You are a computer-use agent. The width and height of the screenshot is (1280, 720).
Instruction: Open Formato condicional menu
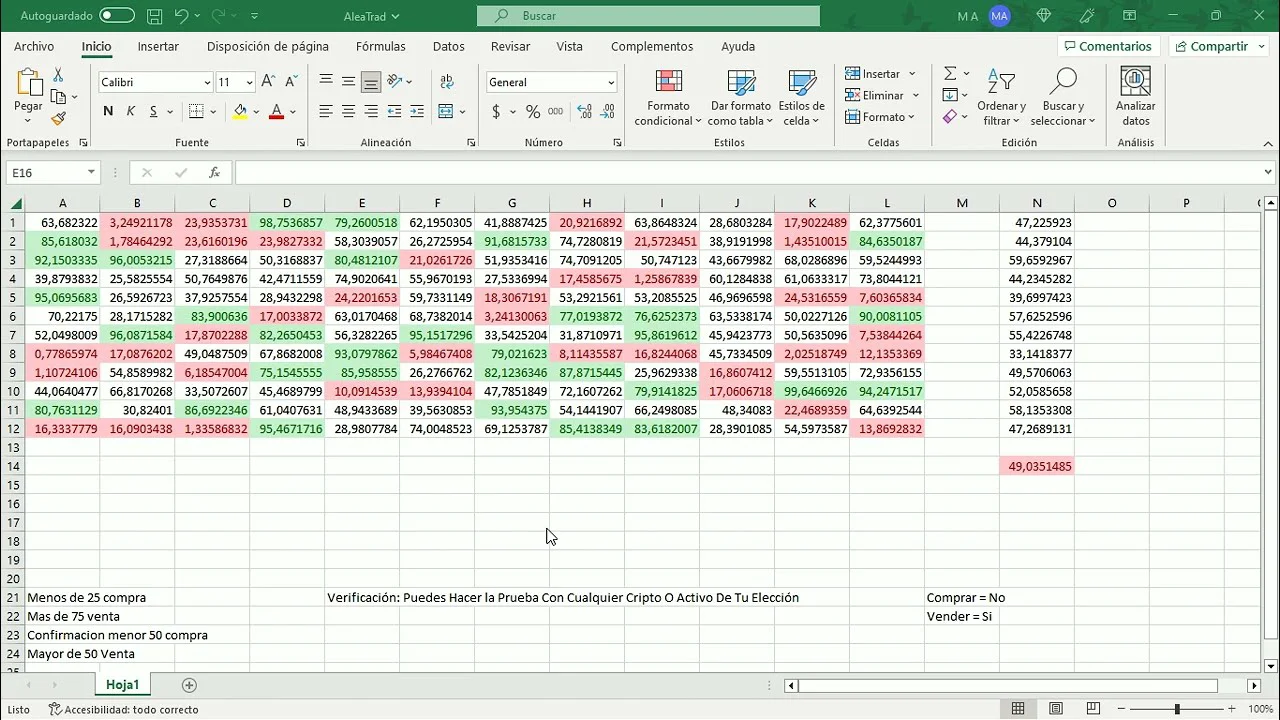click(x=668, y=99)
